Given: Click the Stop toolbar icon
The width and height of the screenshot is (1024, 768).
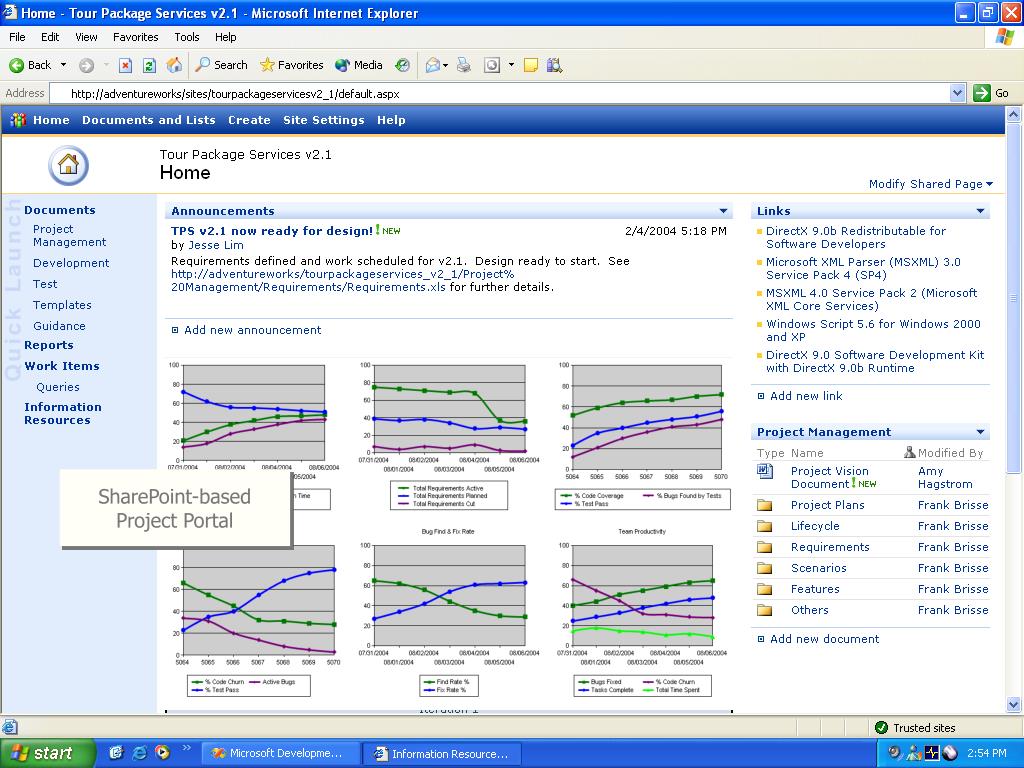Looking at the screenshot, I should [125, 65].
